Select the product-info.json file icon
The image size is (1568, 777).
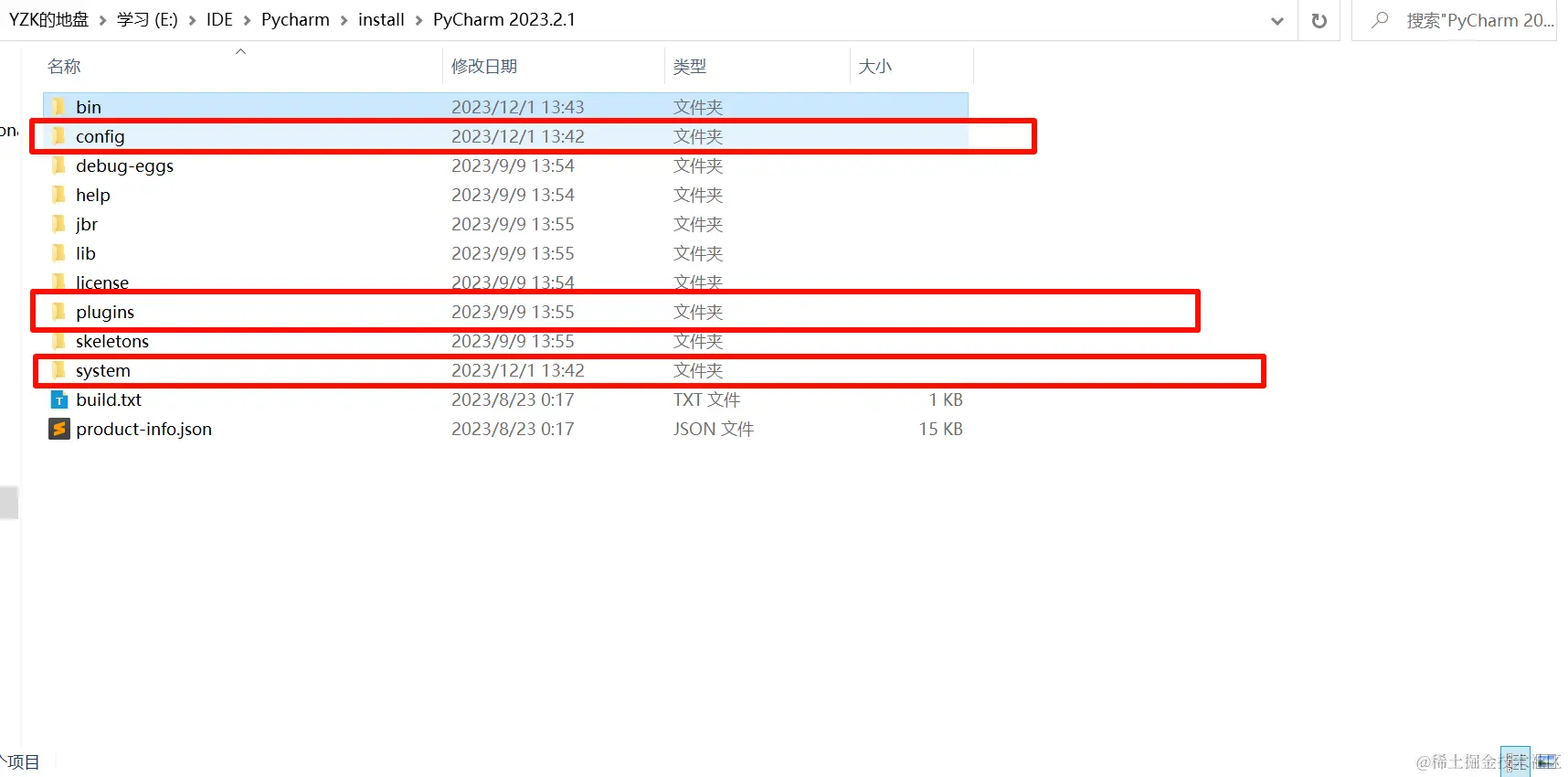tap(59, 429)
